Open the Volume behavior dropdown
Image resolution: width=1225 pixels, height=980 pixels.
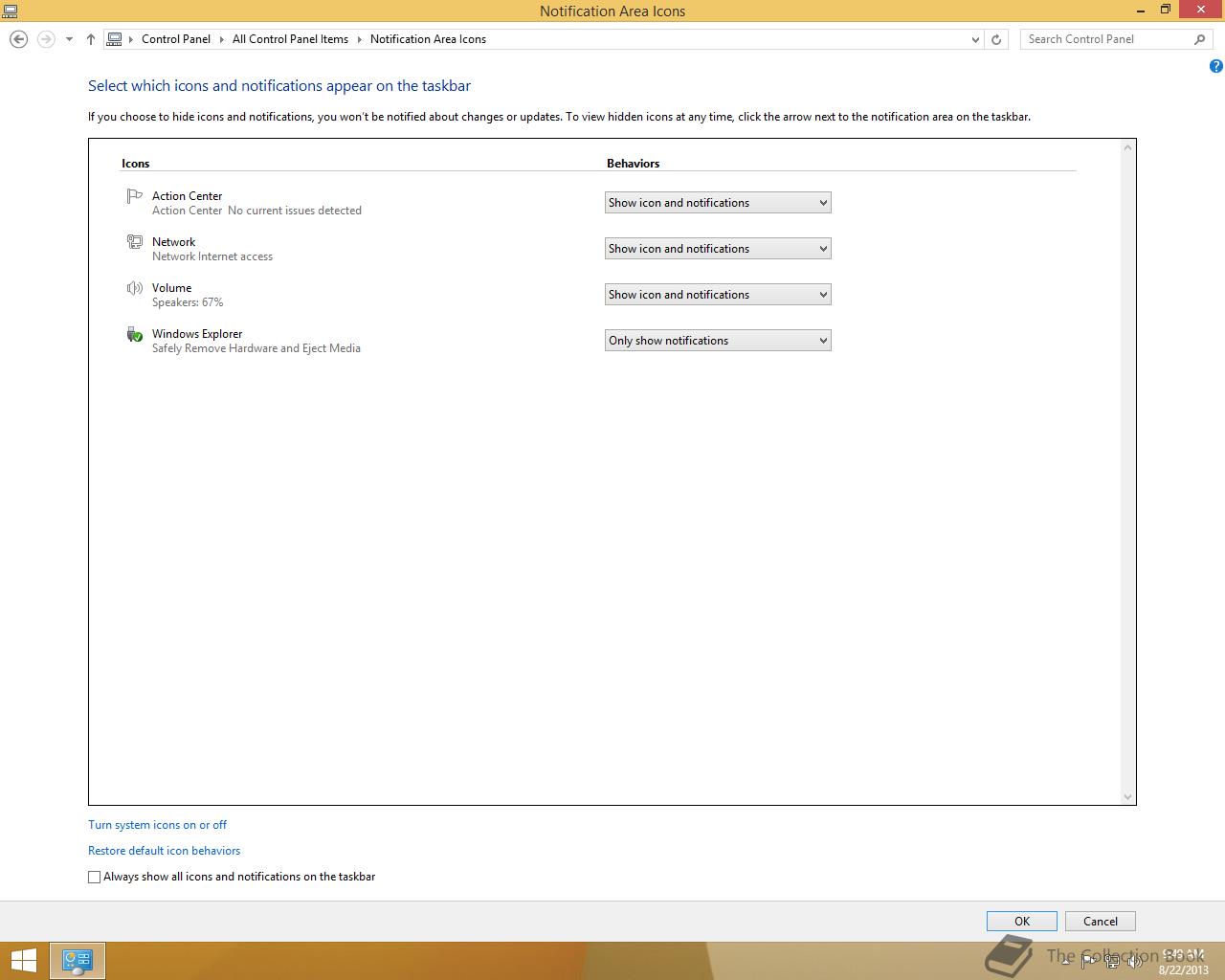coord(718,295)
